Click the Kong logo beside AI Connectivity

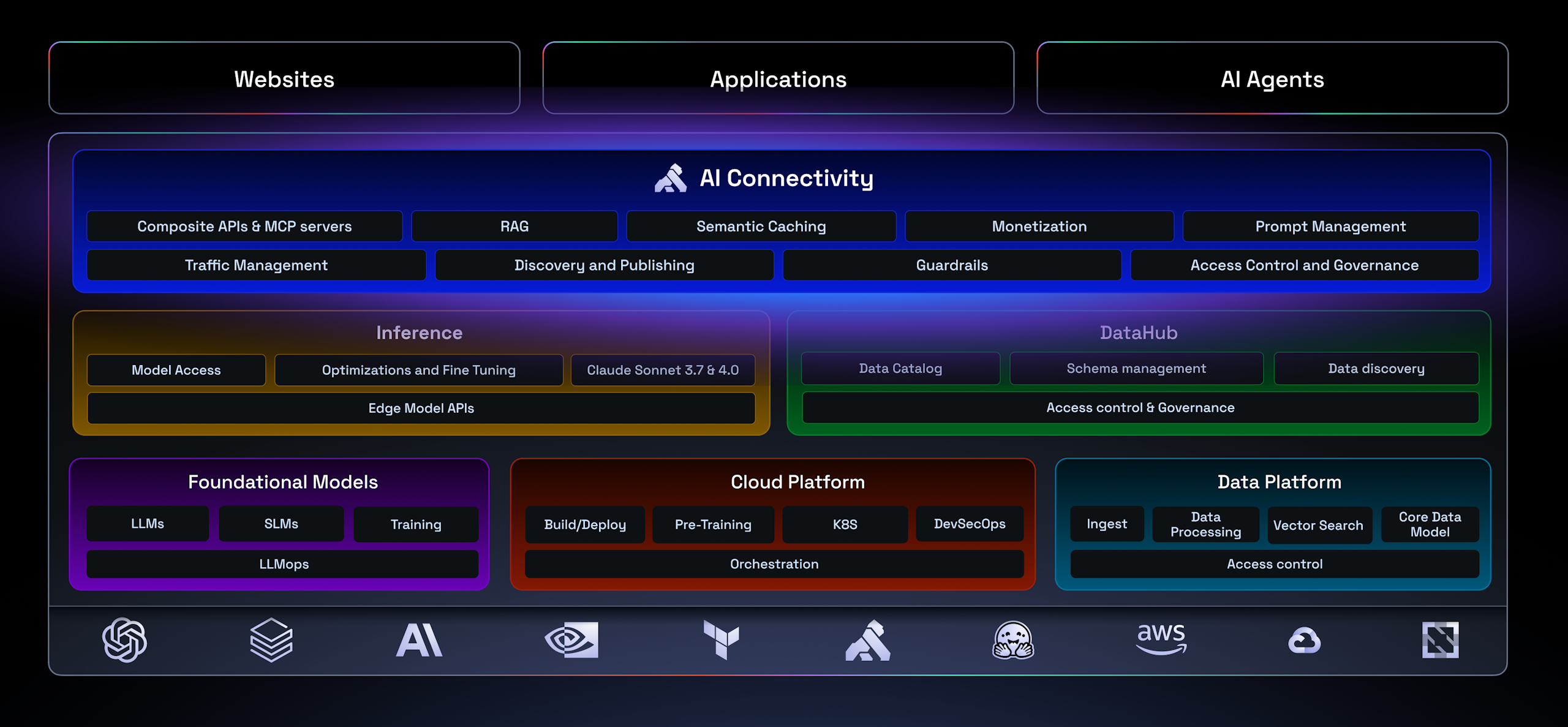[x=671, y=178]
